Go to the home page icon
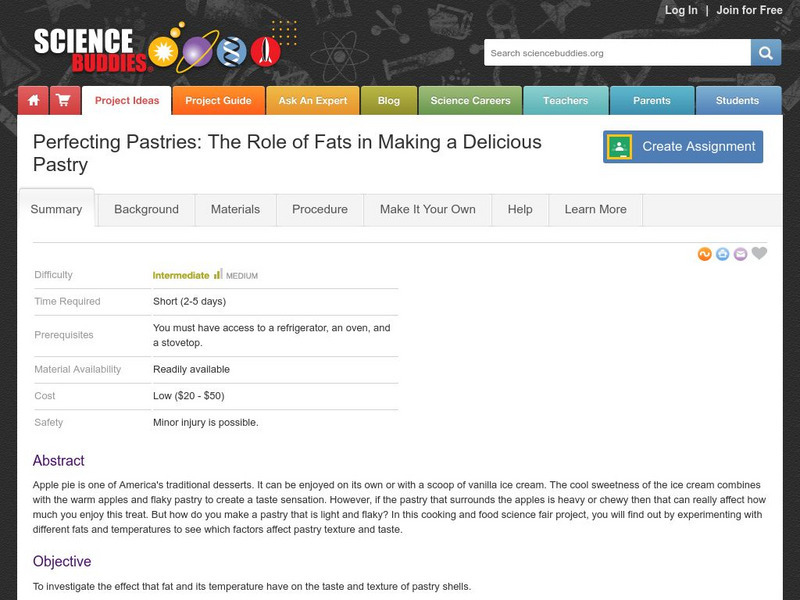This screenshot has width=800, height=600. tap(34, 101)
